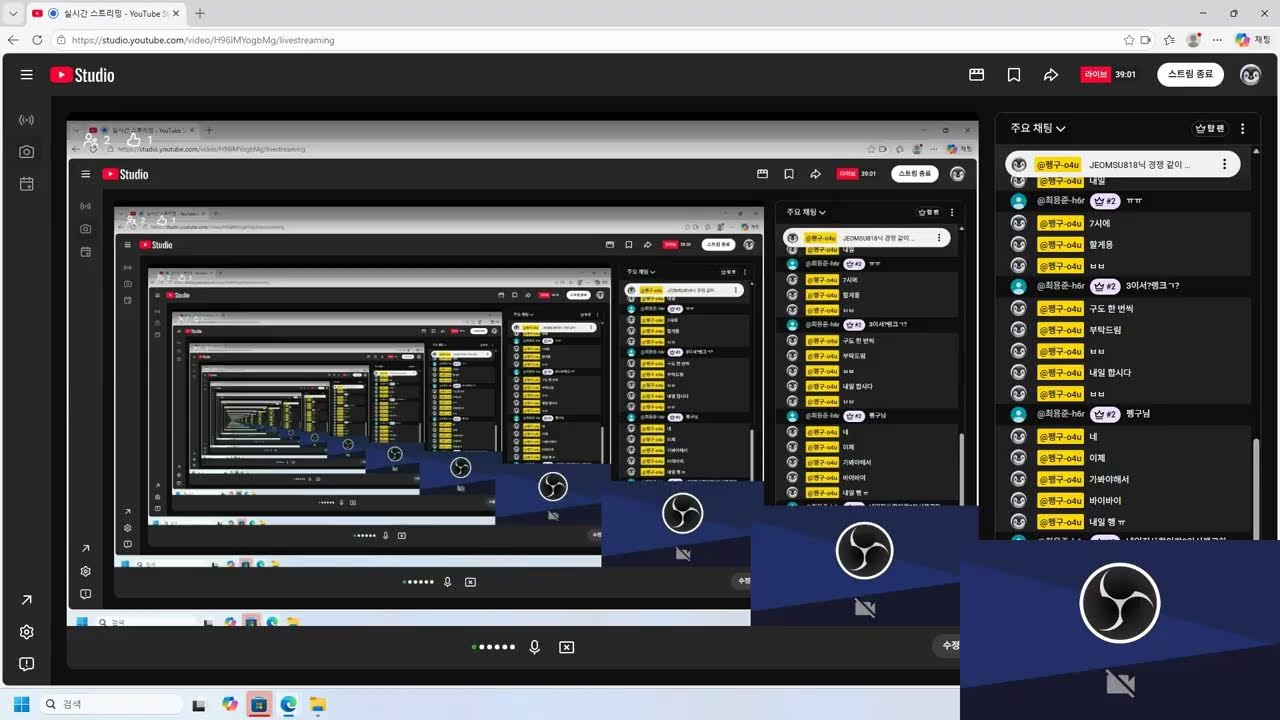The image size is (1280, 720).
Task: Reload the page with the outermost refresh icon
Action: pyautogui.click(x=38, y=40)
